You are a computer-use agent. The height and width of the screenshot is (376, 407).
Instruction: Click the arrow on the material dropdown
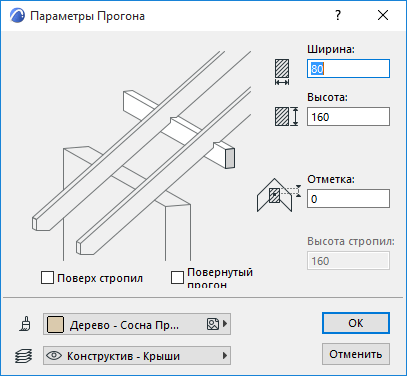click(x=225, y=324)
